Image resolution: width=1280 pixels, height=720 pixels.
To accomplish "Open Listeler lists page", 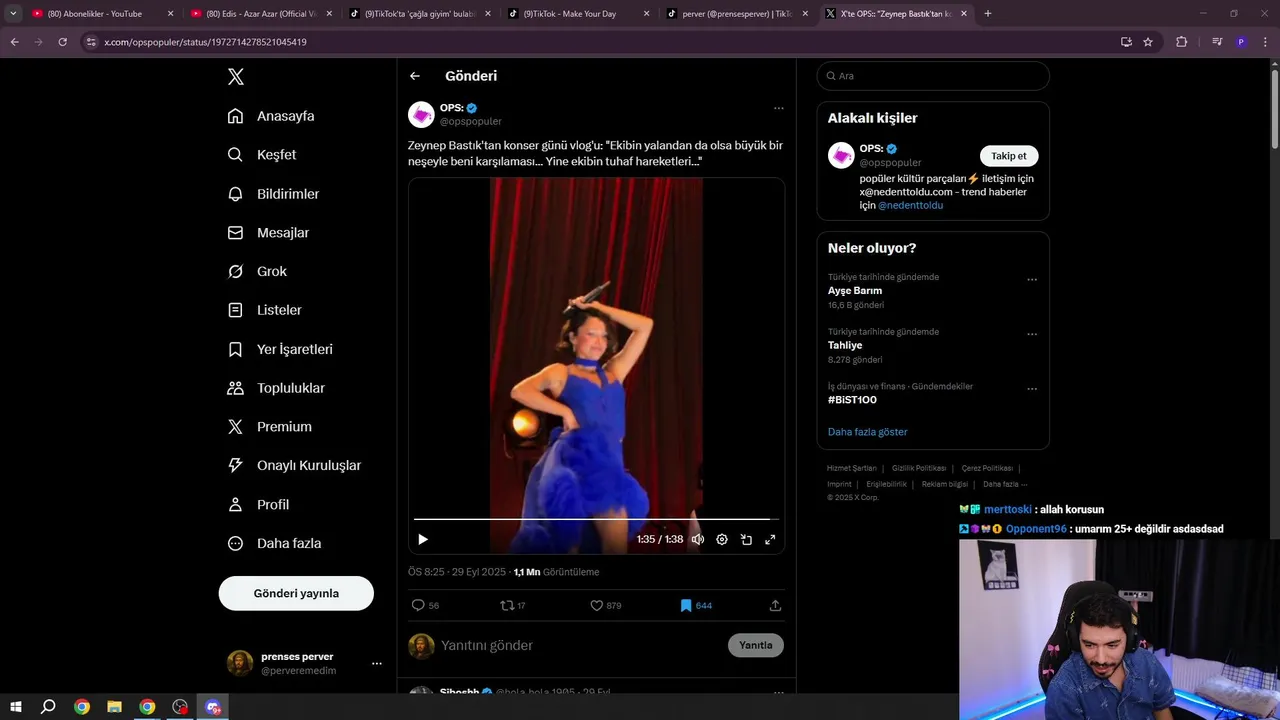I will click(264, 310).
